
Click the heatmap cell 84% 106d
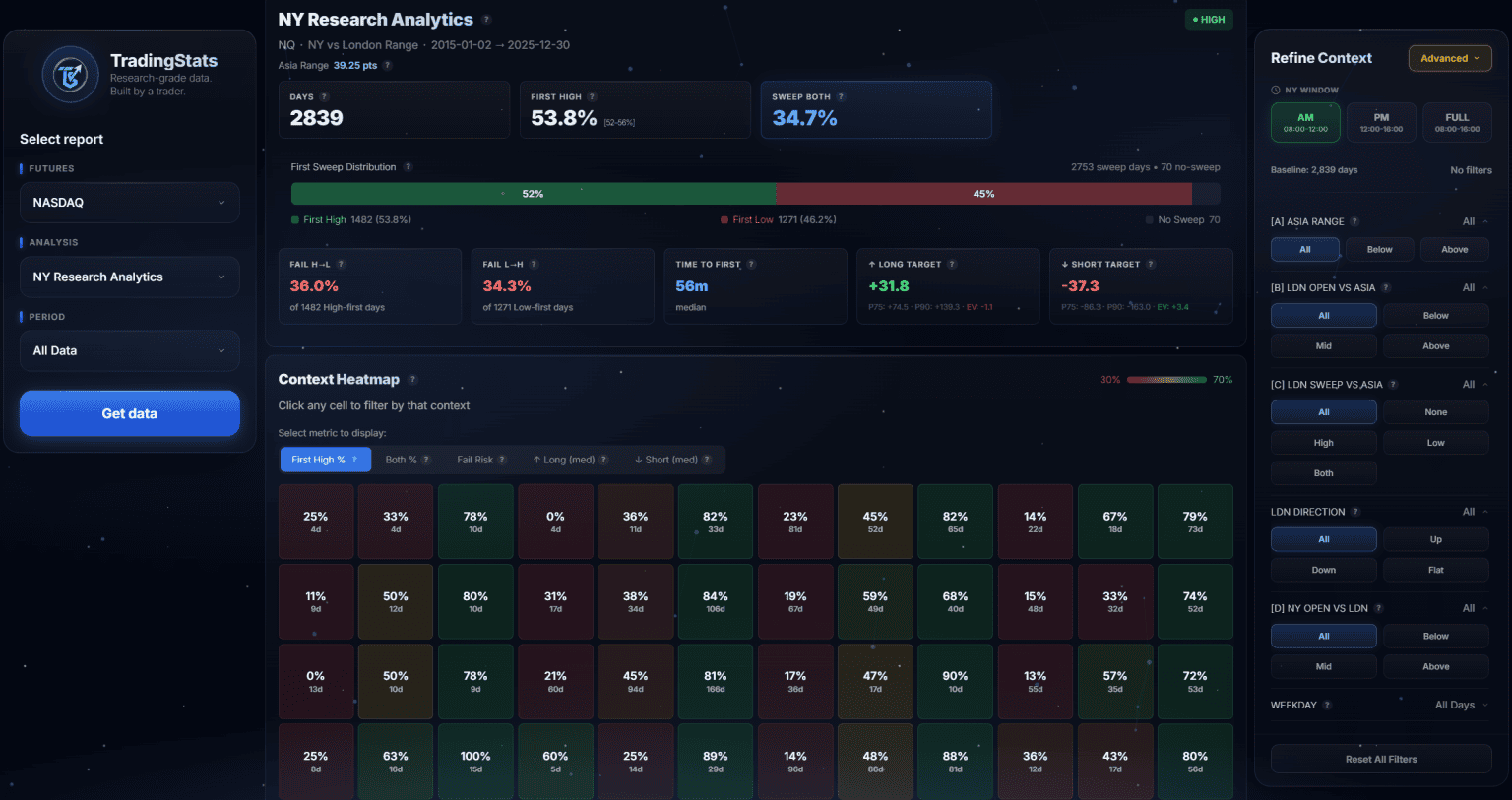click(x=716, y=601)
